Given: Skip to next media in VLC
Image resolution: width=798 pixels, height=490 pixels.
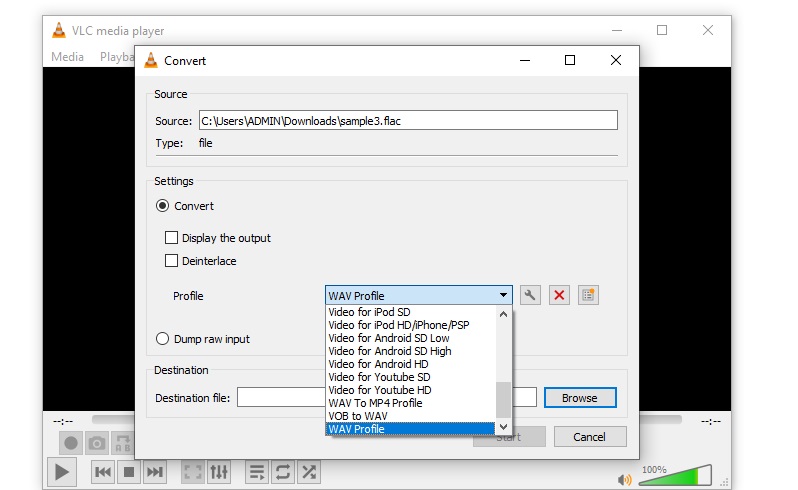Looking at the screenshot, I should click(155, 472).
